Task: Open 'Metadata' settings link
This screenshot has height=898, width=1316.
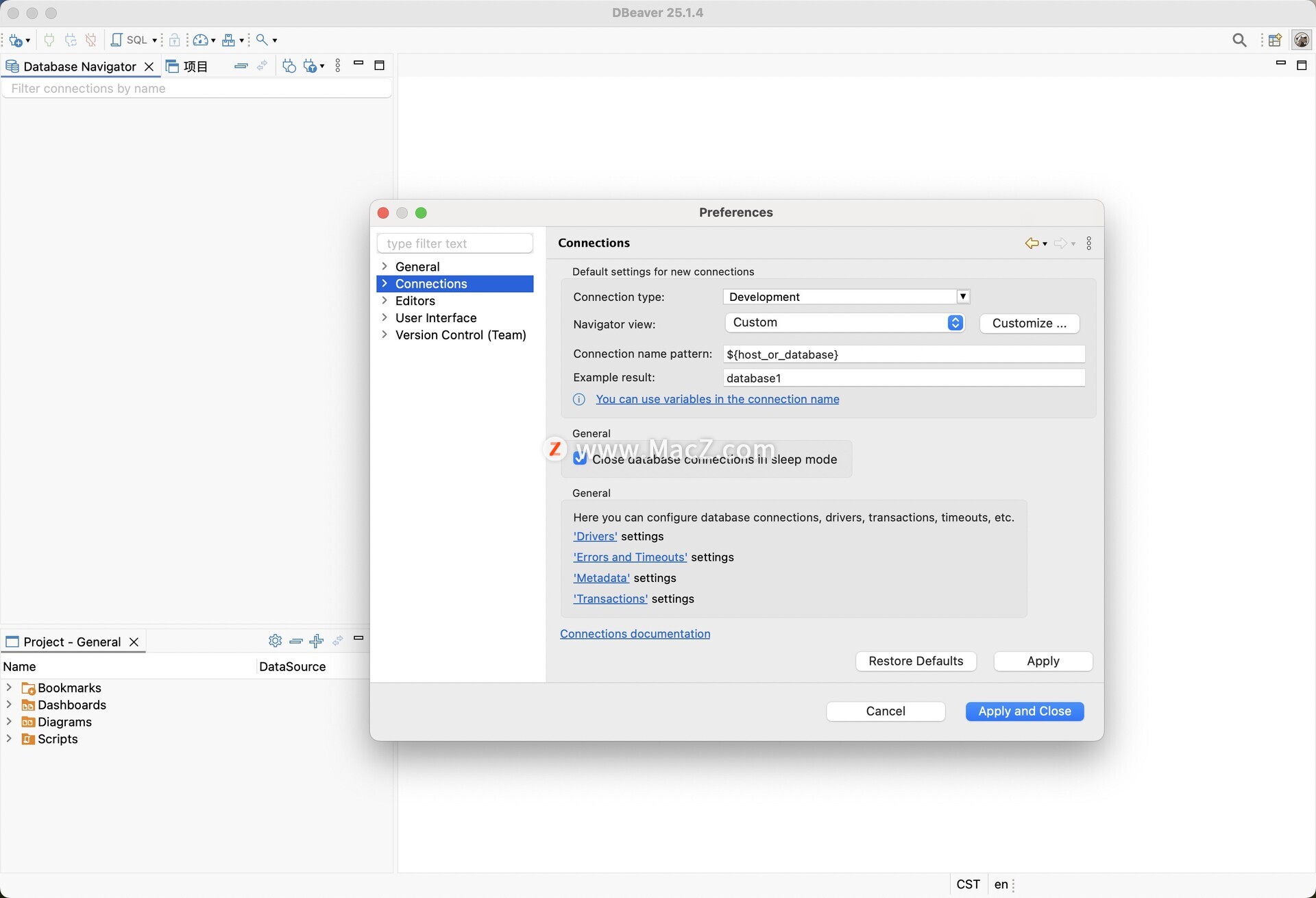Action: point(601,579)
